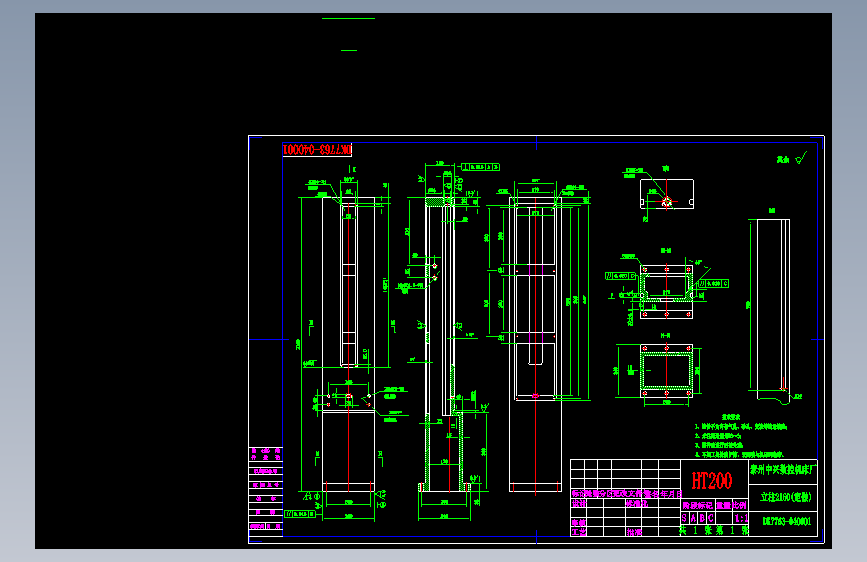Click the B stage-mark cell

pyautogui.click(x=702, y=518)
